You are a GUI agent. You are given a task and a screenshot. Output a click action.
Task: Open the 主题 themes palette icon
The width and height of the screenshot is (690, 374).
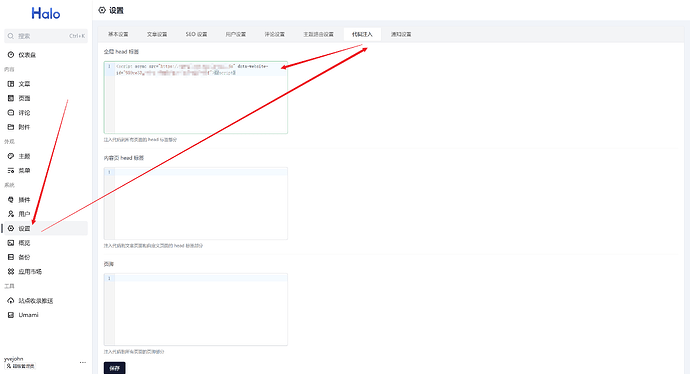pos(11,156)
